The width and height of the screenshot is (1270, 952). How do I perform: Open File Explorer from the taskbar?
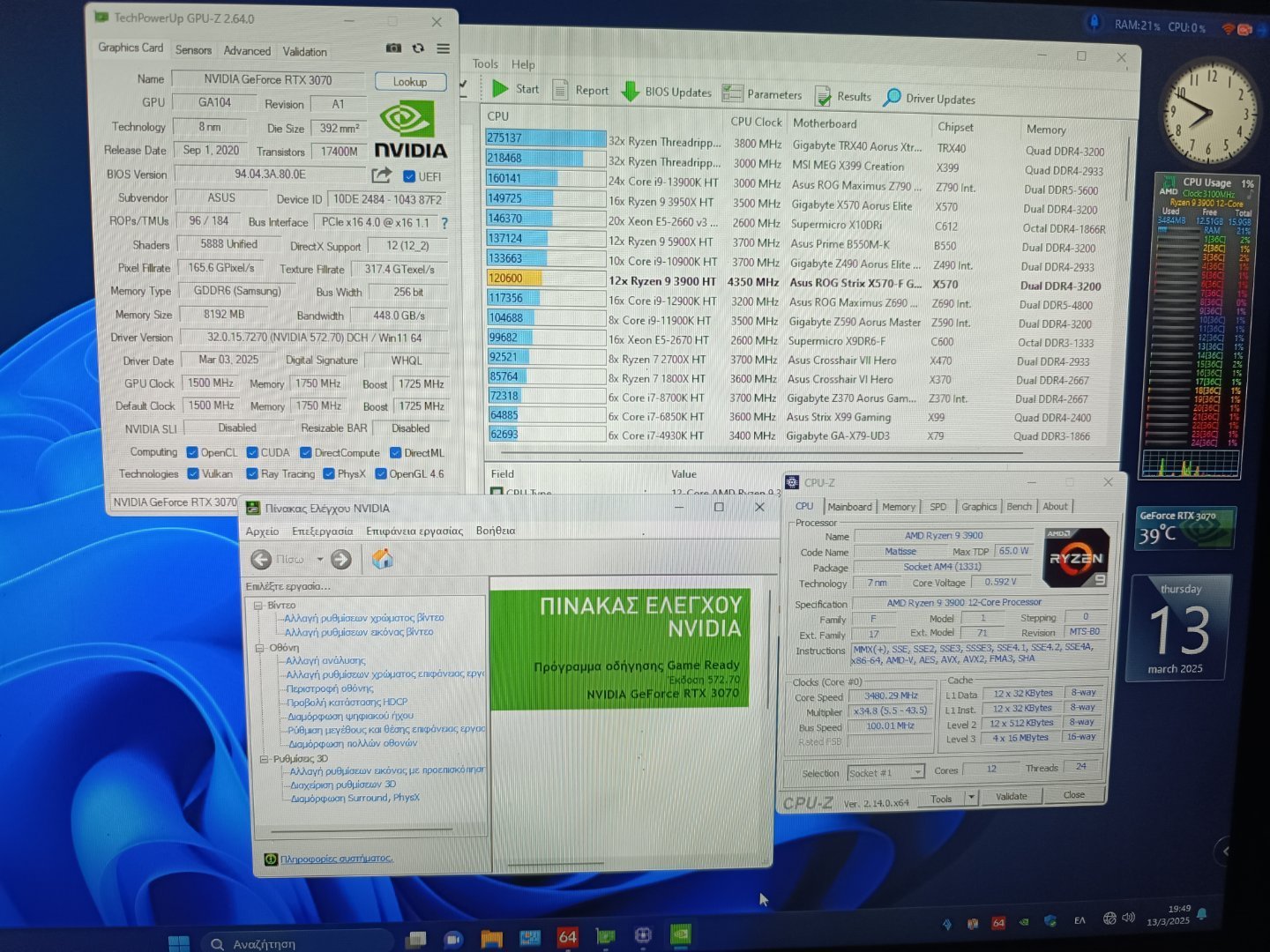click(491, 939)
